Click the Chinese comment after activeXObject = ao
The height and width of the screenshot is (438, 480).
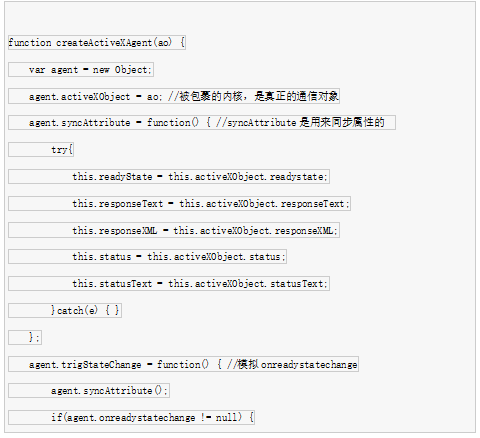253,96
